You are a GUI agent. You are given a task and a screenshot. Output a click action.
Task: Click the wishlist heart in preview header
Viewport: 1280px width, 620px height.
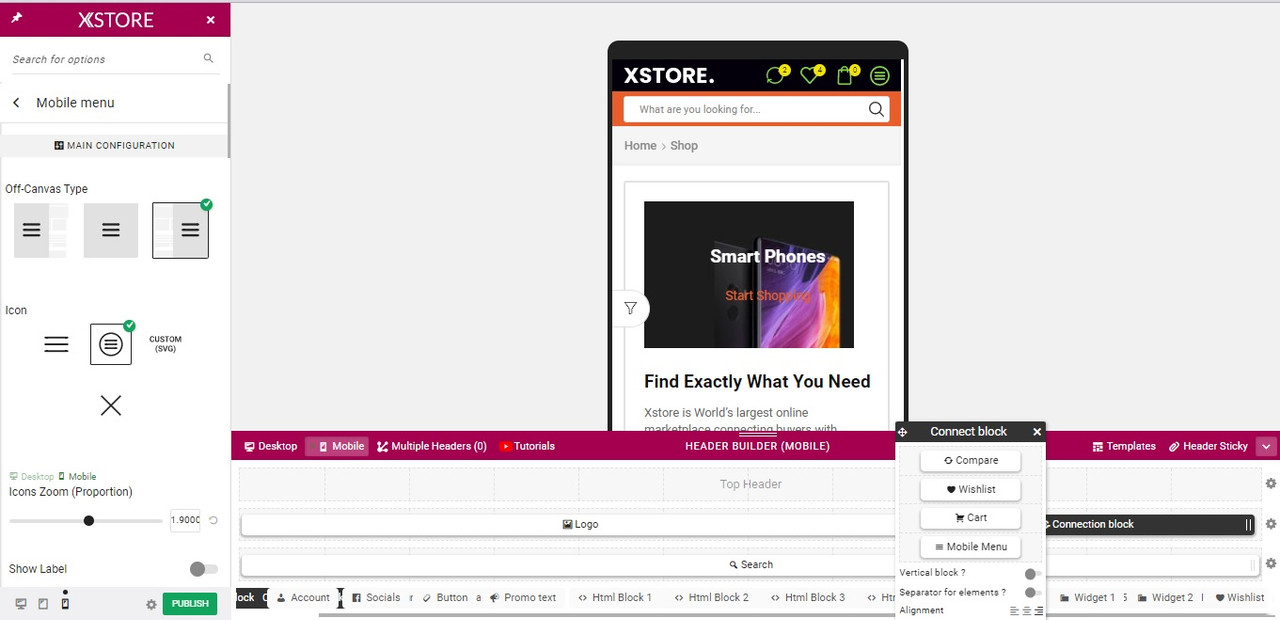[811, 75]
